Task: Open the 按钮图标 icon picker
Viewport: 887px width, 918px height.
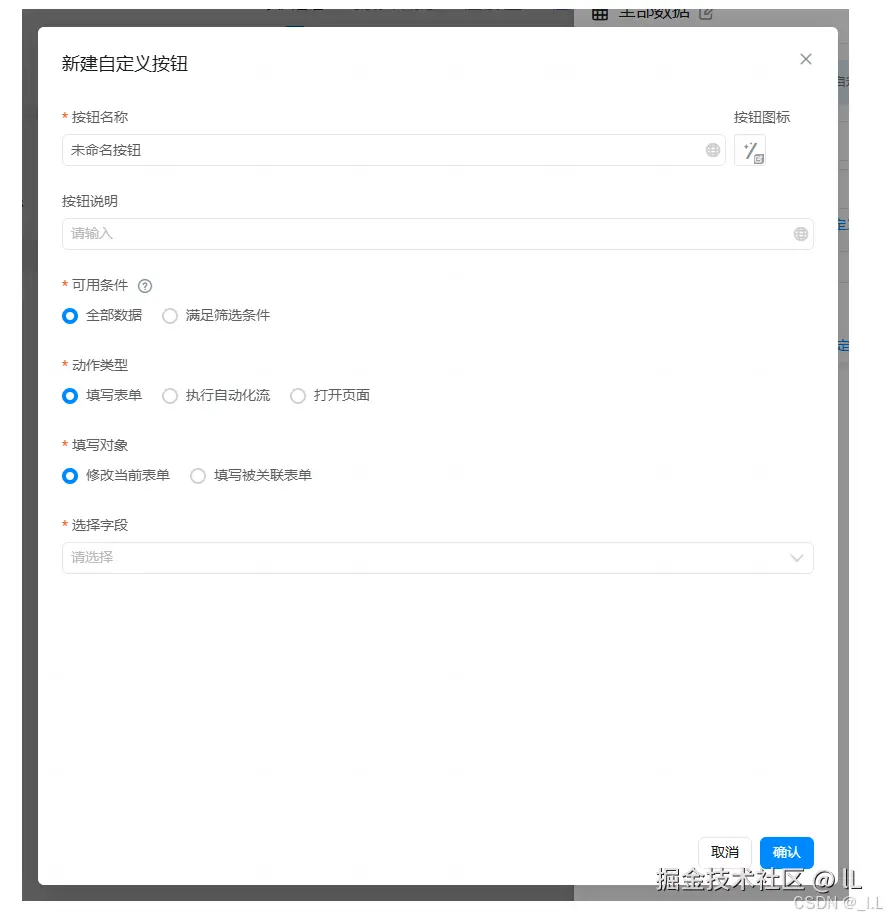Action: [x=749, y=150]
